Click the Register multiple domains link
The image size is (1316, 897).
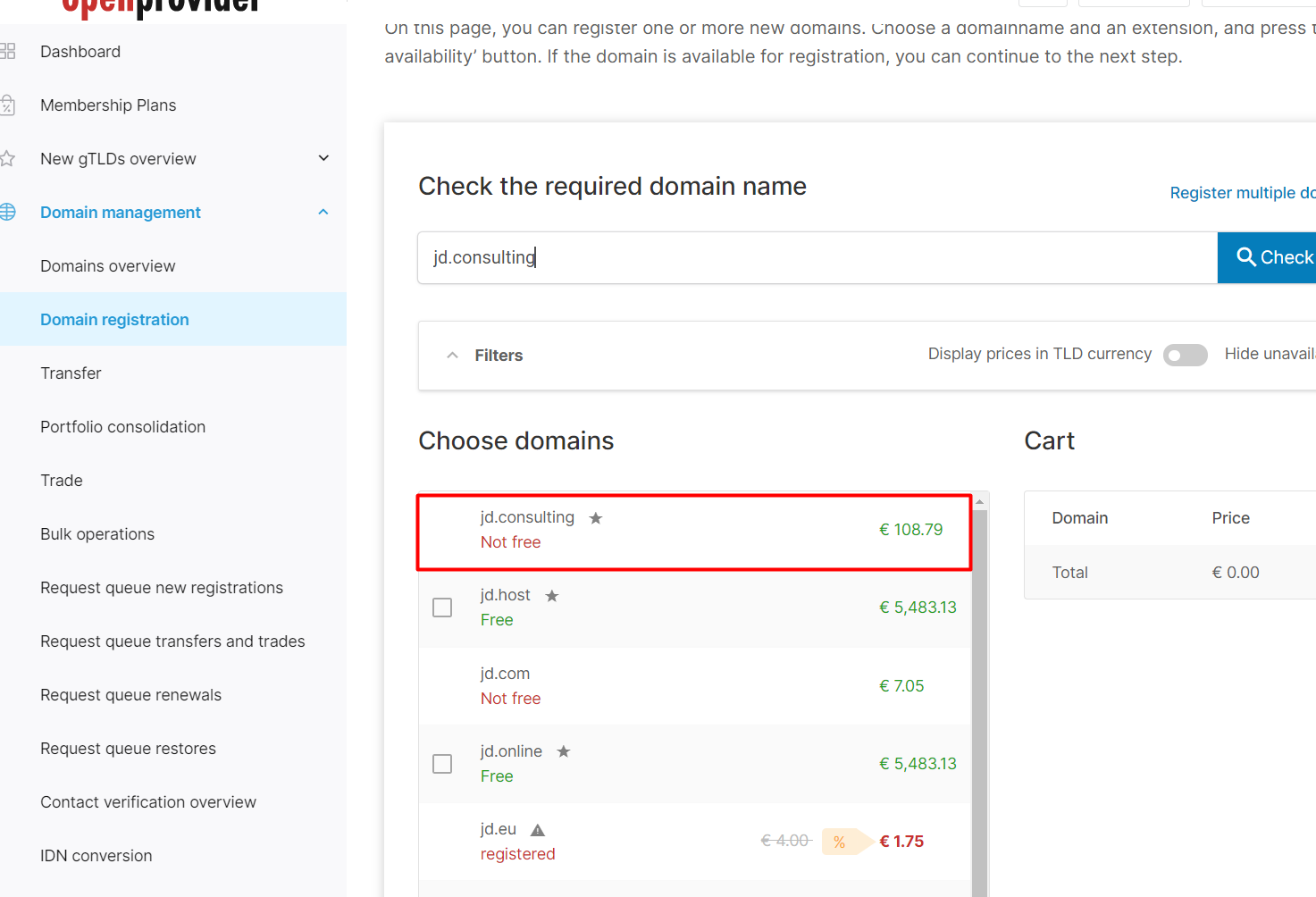[1242, 192]
